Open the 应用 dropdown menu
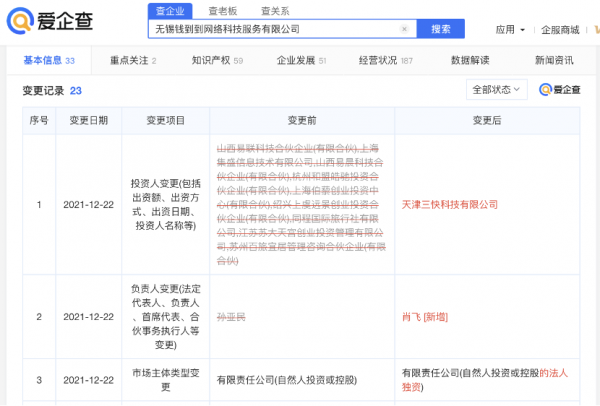Viewport: 600px width, 406px height. [x=508, y=30]
